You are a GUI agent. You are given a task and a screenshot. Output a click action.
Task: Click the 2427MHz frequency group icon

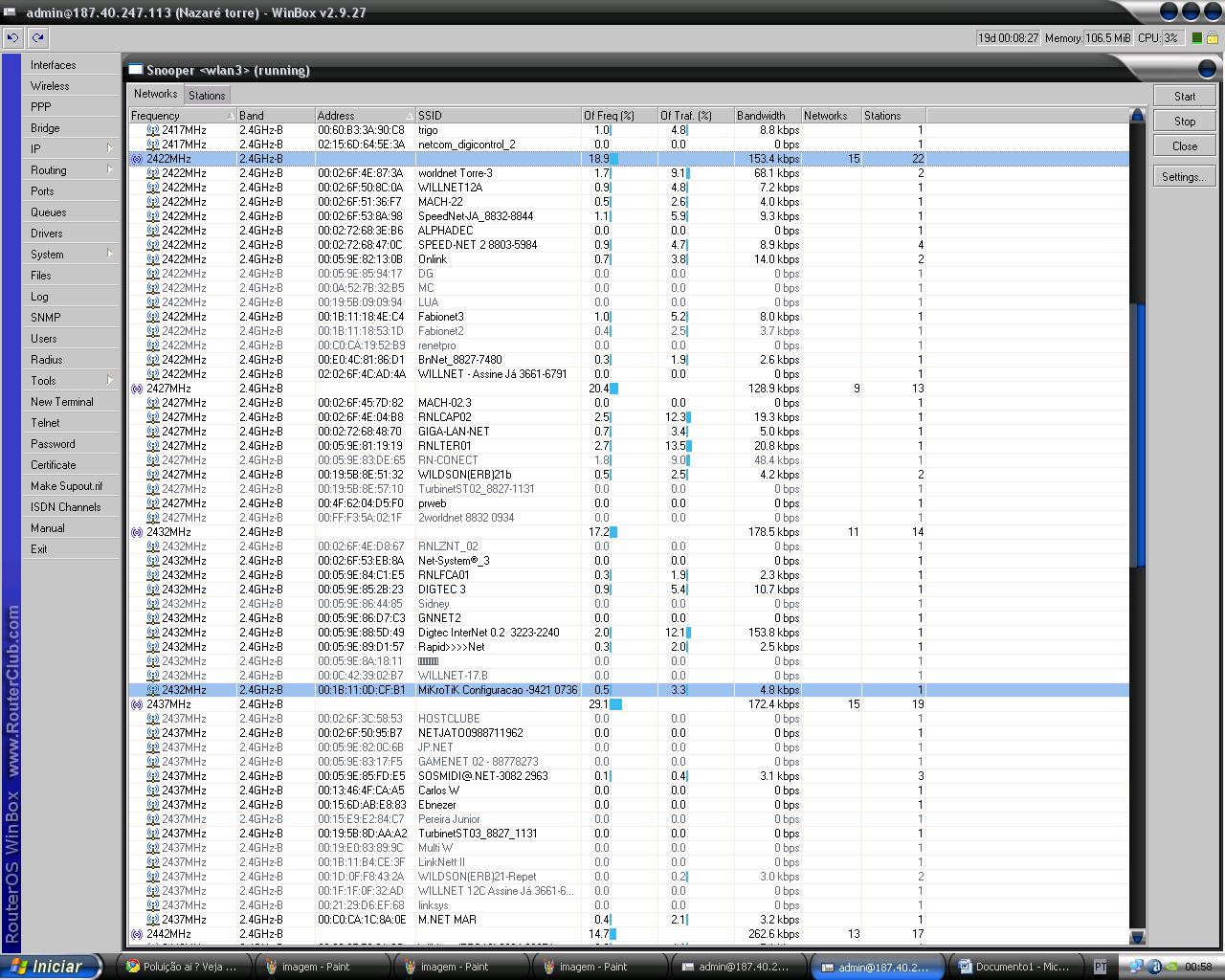tap(137, 389)
